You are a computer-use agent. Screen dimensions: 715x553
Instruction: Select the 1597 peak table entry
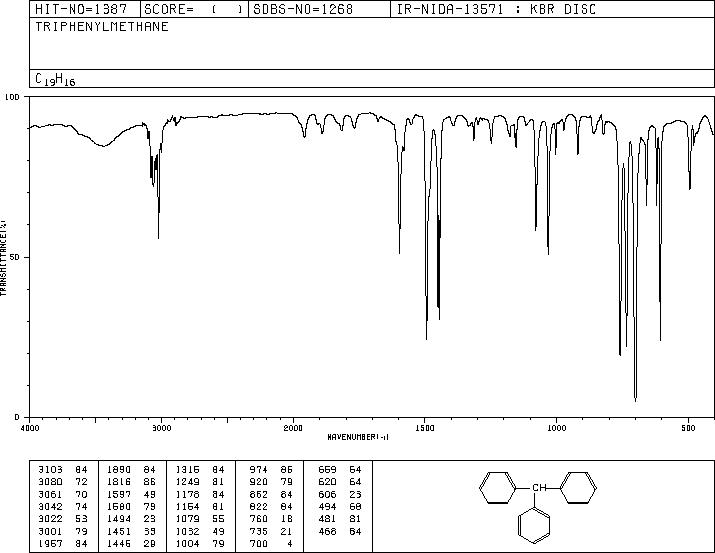point(131,494)
